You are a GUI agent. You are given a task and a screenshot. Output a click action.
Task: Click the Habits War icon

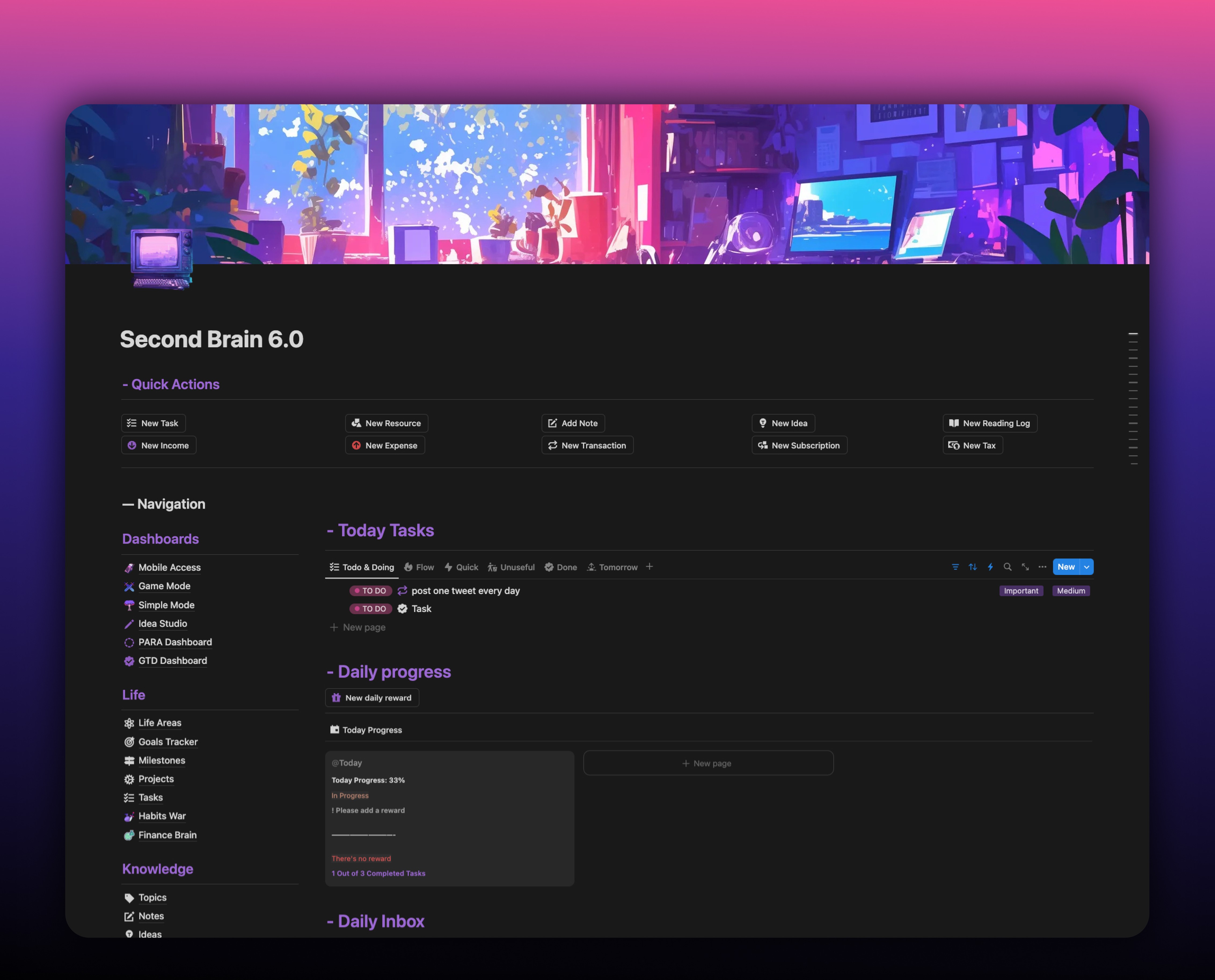pyautogui.click(x=129, y=816)
